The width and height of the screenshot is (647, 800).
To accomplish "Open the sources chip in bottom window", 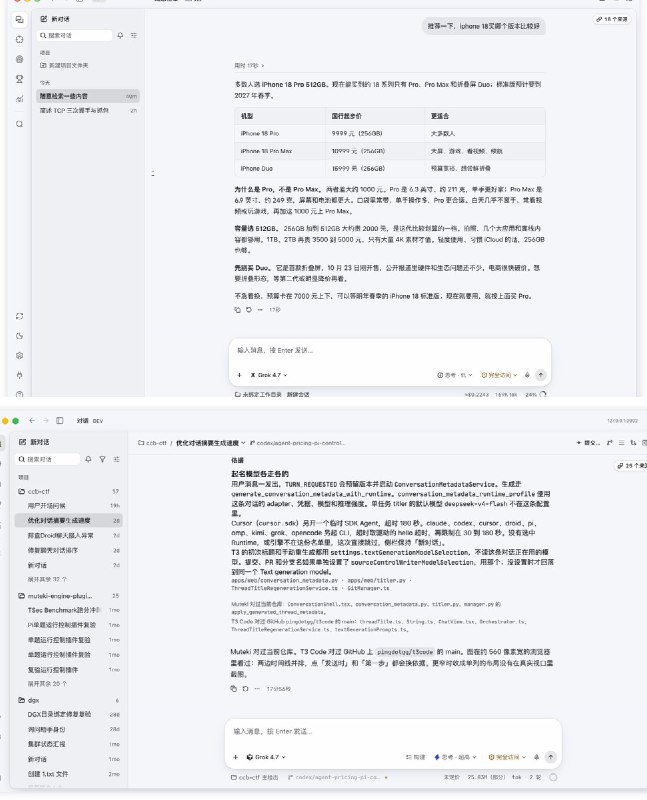I will pyautogui.click(x=631, y=466).
